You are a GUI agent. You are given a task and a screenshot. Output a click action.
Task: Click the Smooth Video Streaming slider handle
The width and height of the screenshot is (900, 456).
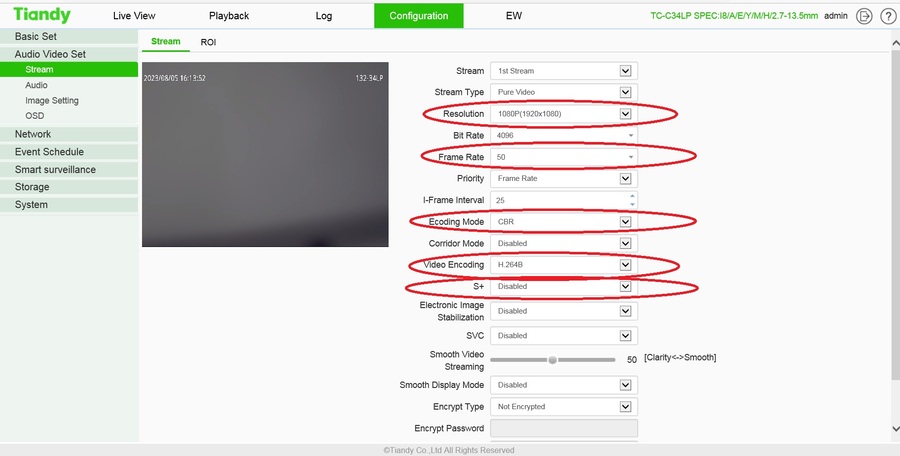tap(552, 360)
